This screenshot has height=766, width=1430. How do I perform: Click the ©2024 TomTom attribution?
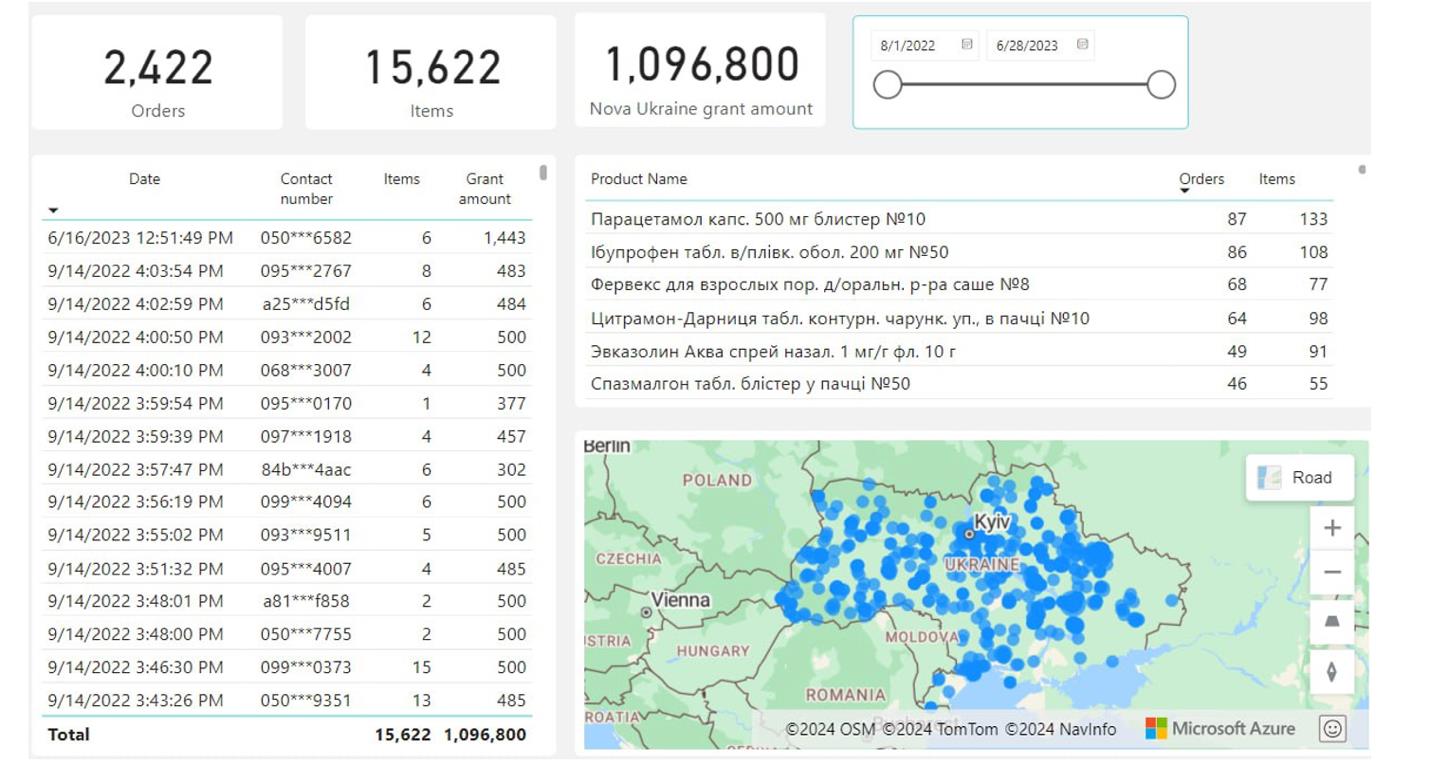click(x=941, y=729)
